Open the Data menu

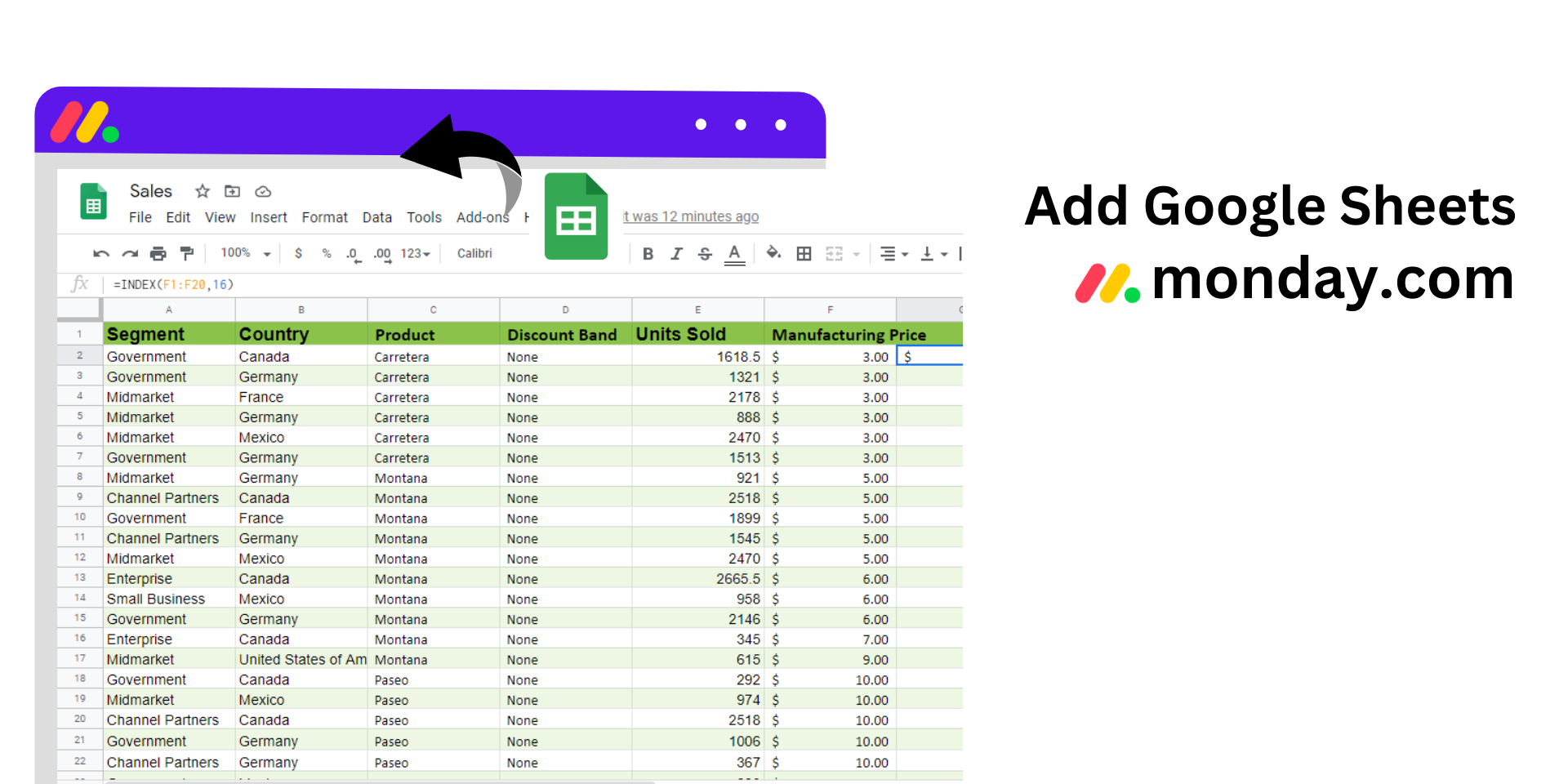377,217
